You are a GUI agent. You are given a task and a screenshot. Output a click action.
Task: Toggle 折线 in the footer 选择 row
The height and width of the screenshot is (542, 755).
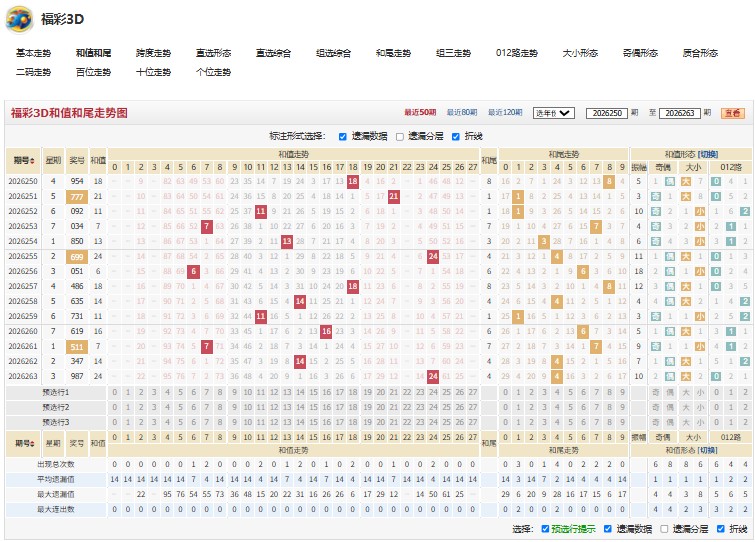(720, 529)
